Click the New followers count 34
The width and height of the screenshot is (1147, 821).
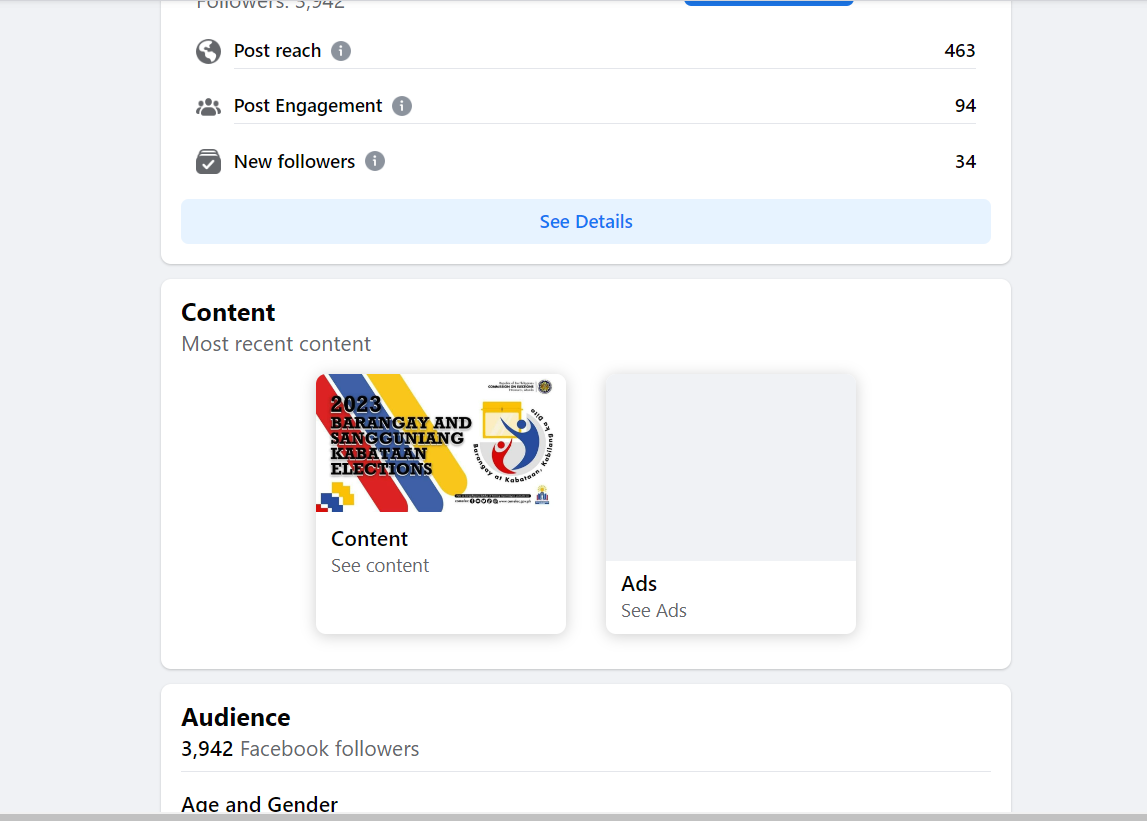click(x=965, y=162)
